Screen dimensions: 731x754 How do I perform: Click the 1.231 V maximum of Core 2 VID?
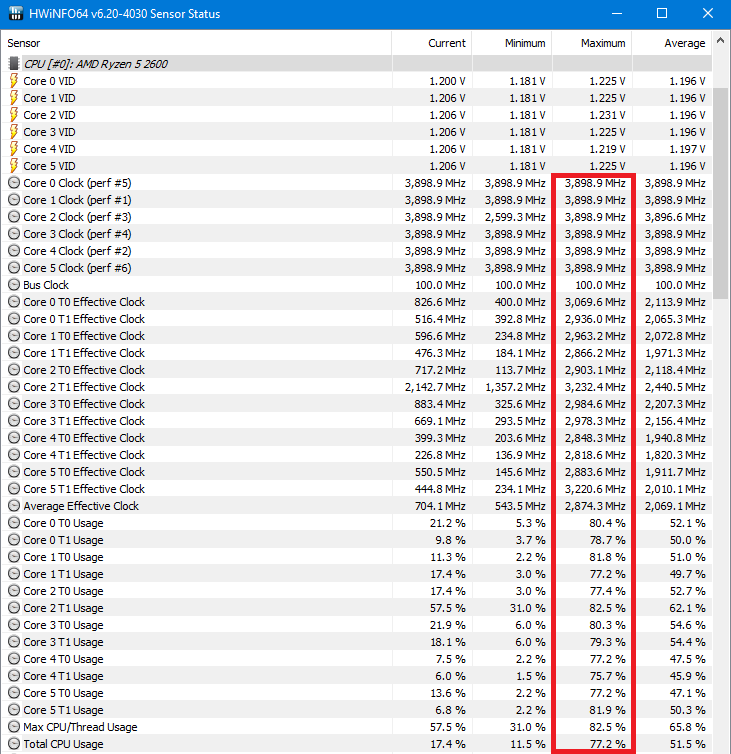tap(607, 115)
